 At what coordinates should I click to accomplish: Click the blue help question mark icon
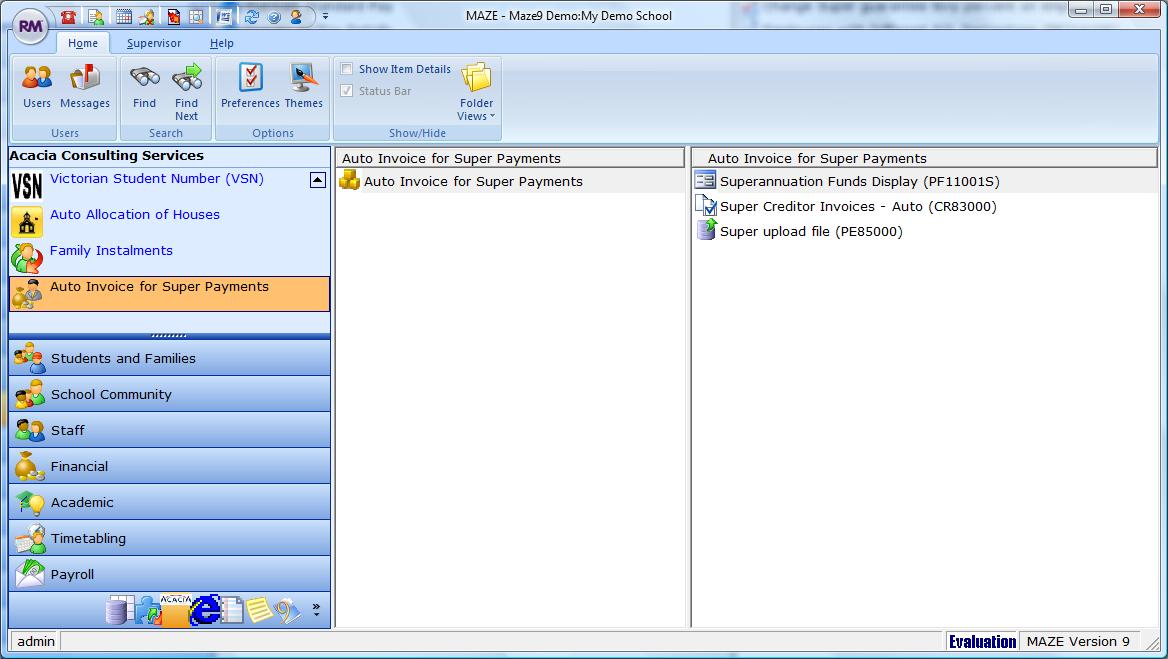click(274, 16)
